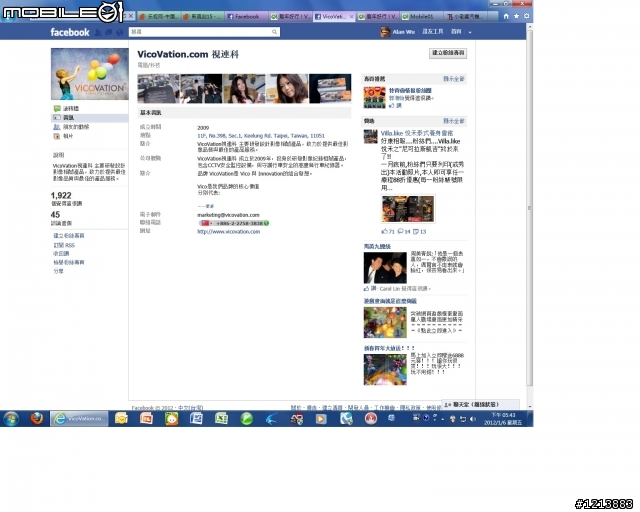Open Excel from the taskbar
Viewport: 640px width, 512px height.
(x=221, y=419)
